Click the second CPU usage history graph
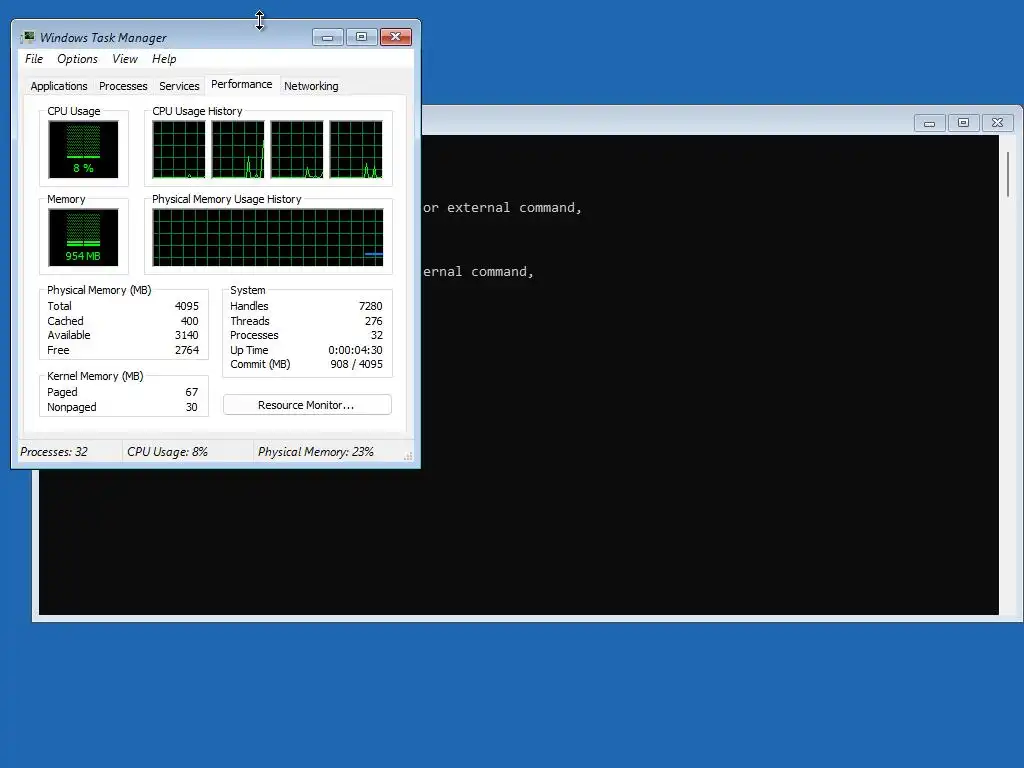The image size is (1024, 768). 238,149
